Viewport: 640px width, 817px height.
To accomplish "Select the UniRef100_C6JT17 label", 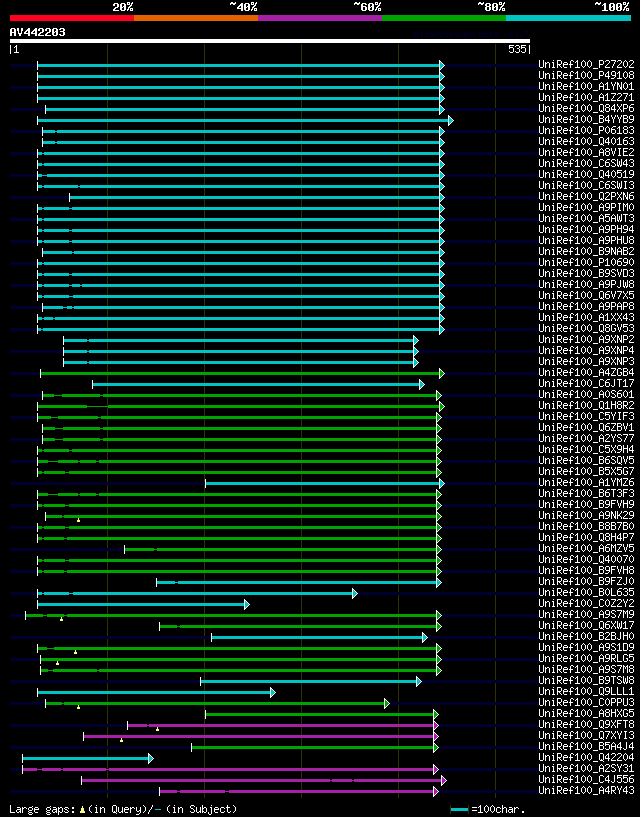I will [586, 383].
